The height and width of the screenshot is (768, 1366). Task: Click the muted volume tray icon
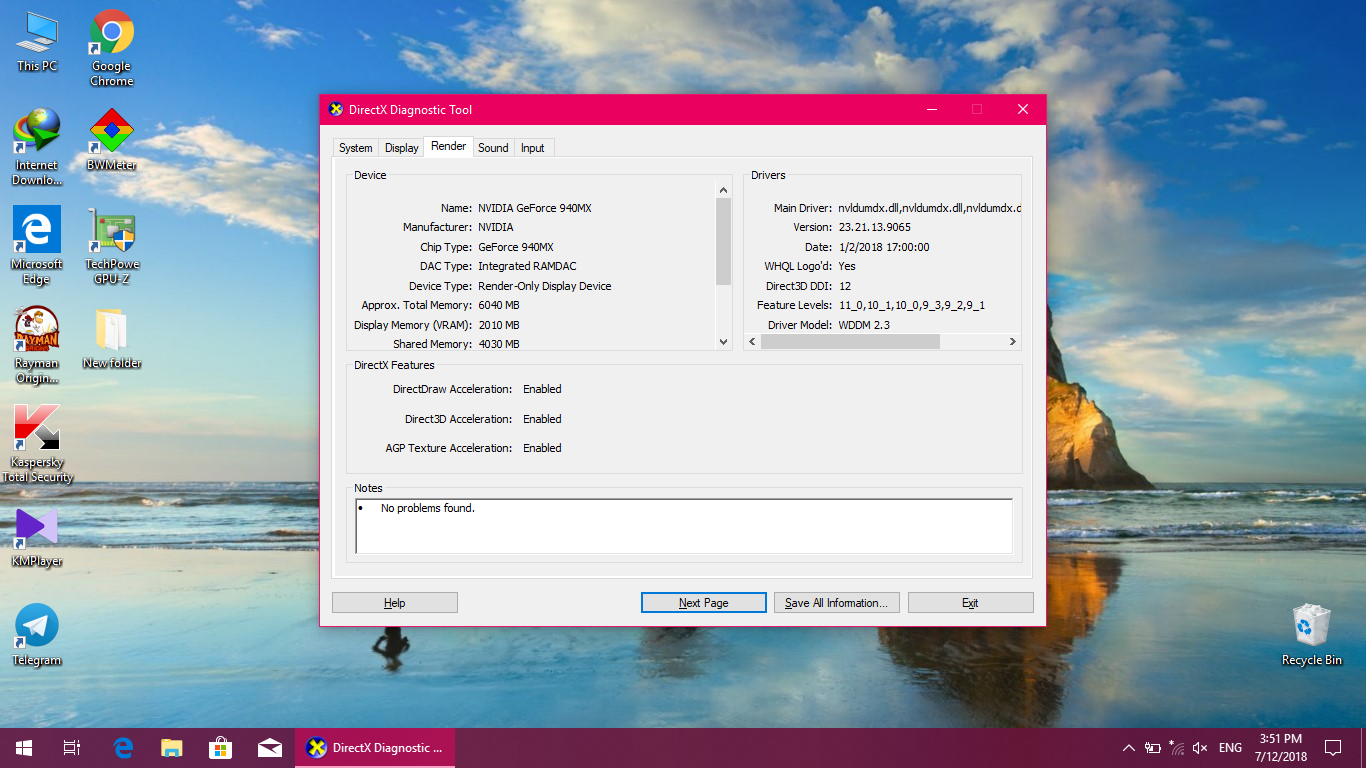click(1200, 748)
